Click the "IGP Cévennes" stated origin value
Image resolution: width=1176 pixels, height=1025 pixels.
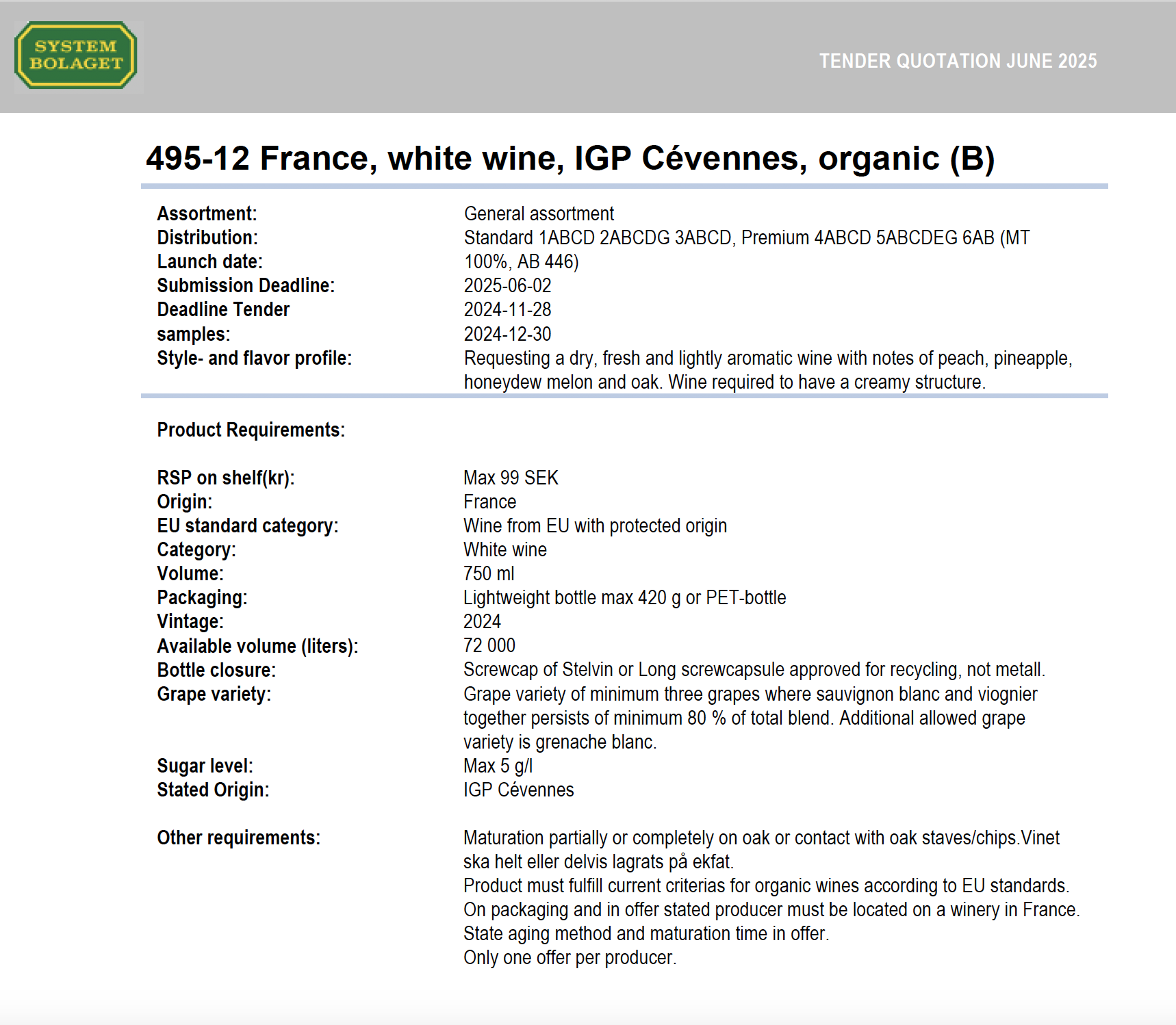518,790
